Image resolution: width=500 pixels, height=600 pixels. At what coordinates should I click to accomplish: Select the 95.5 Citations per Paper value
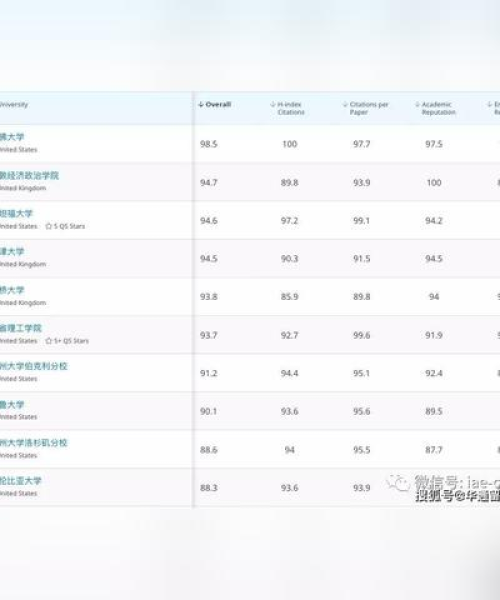coord(362,450)
